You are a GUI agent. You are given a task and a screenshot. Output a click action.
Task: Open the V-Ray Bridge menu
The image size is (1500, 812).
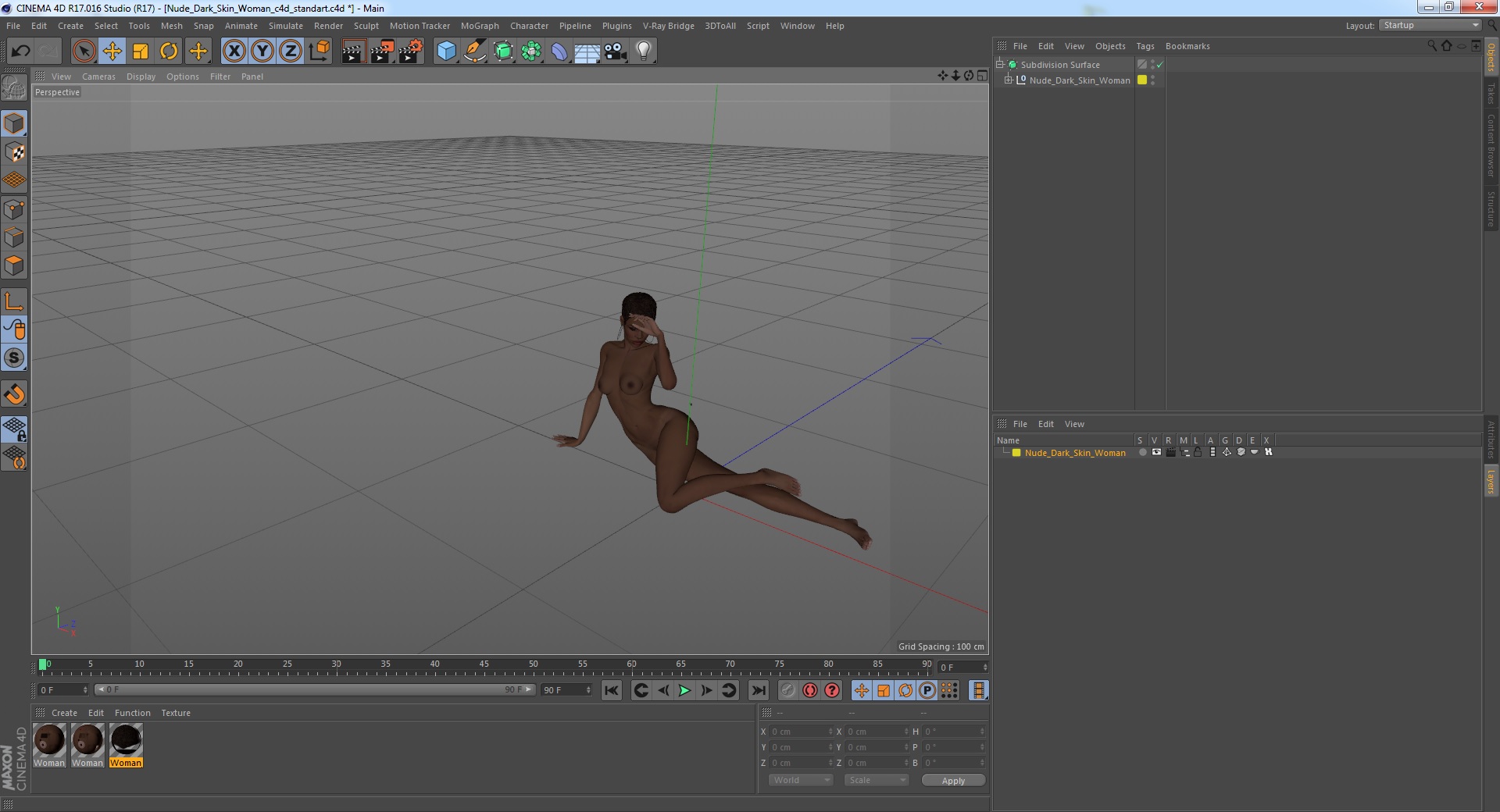click(669, 26)
